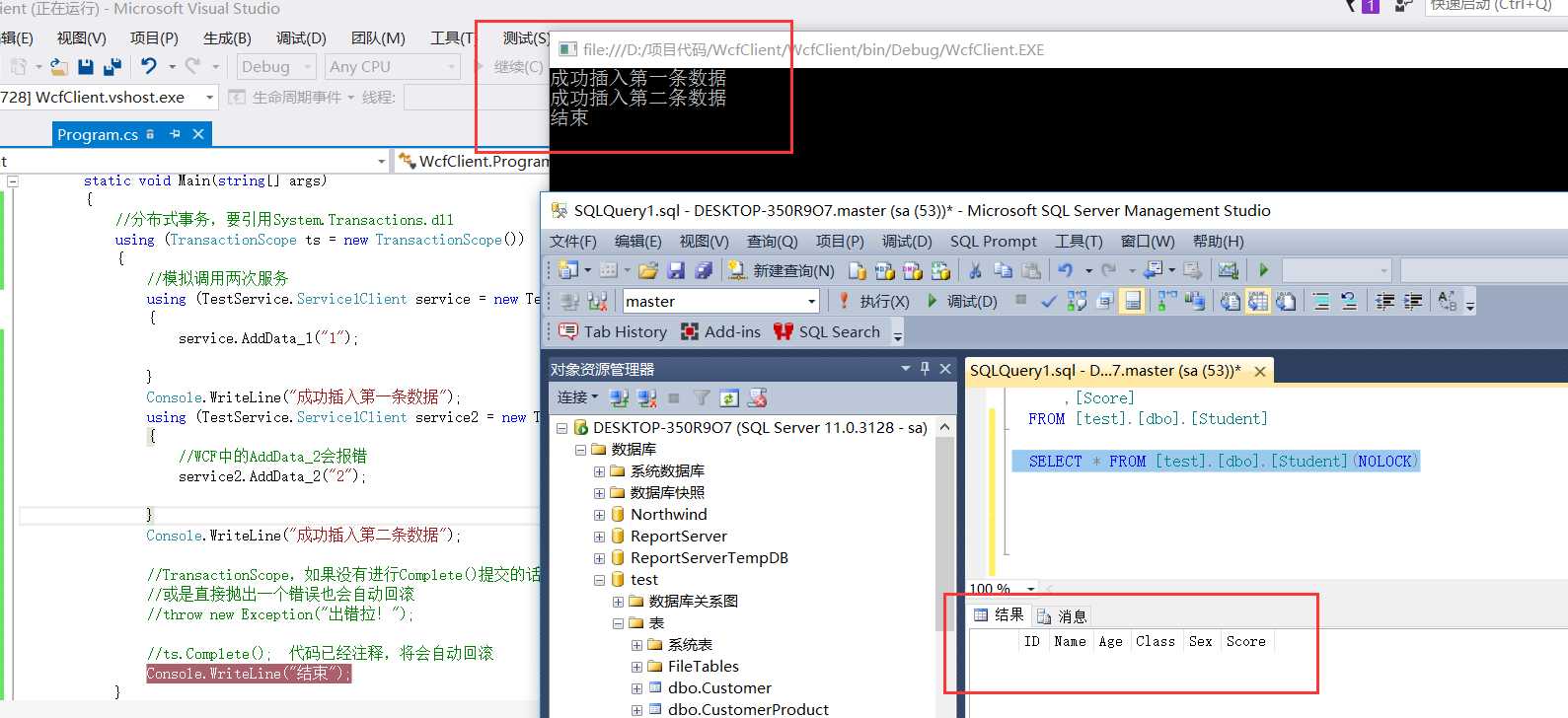Switch to 结果 results tab
1568x718 pixels.
tap(1000, 614)
